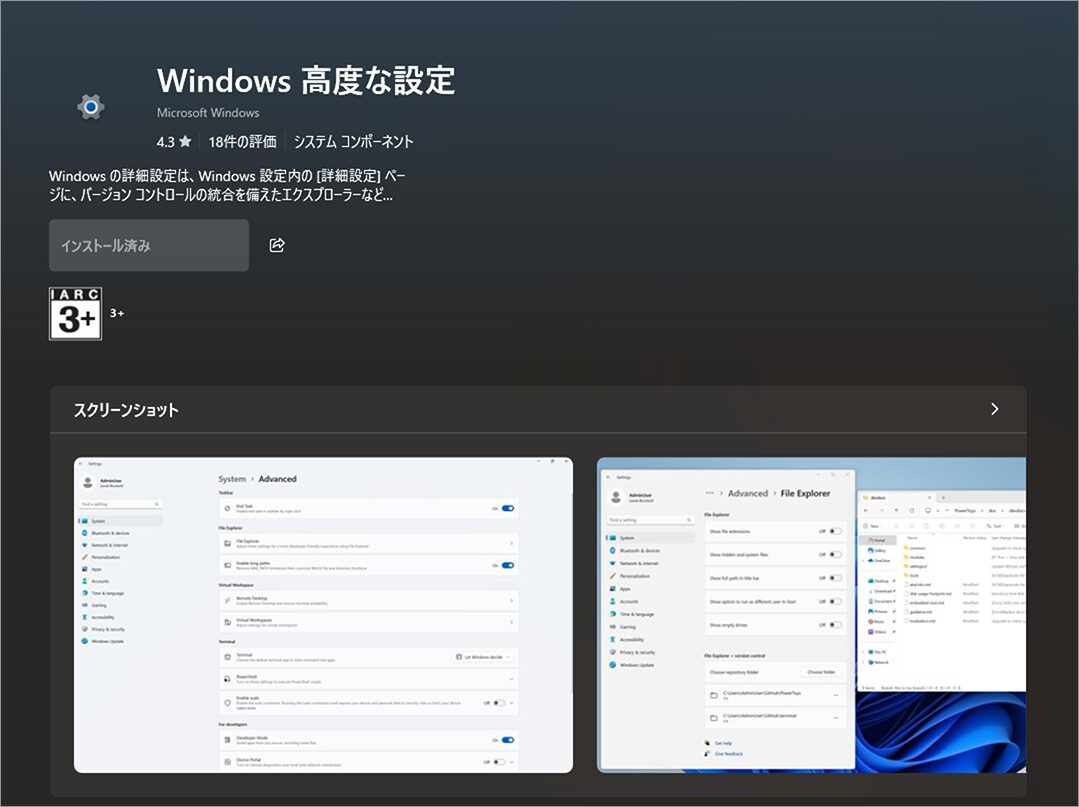This screenshot has width=1079, height=807.
Task: Click the Advanced breadcrumb in the File Explorer screenshot
Action: (x=747, y=493)
